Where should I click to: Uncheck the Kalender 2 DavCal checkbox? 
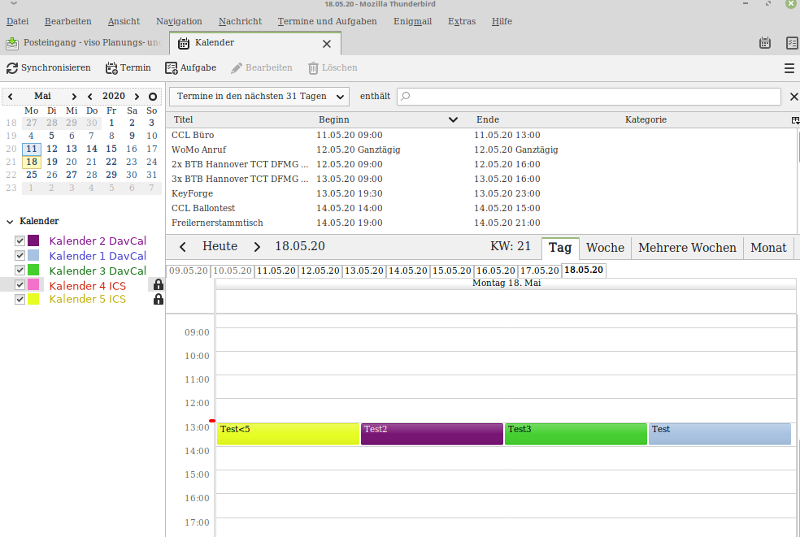point(20,242)
